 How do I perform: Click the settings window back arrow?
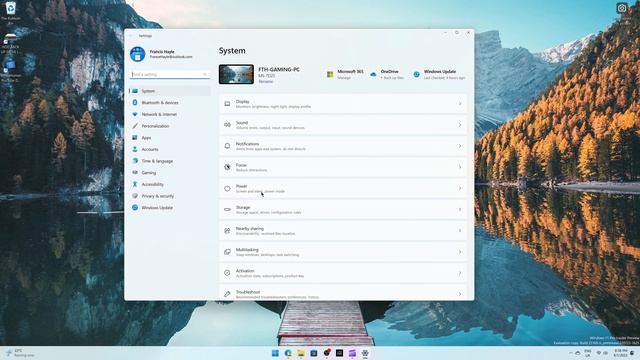(131, 36)
